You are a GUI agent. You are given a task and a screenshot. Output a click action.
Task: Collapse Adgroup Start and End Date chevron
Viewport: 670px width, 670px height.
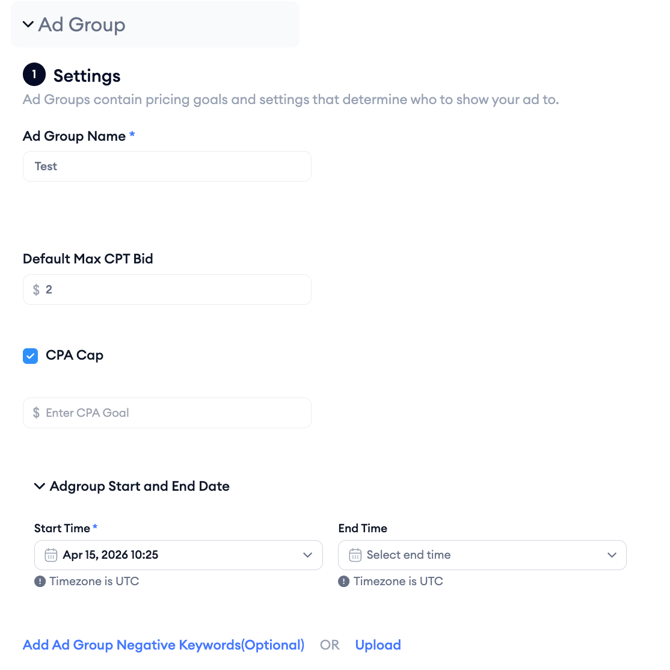[x=40, y=487]
